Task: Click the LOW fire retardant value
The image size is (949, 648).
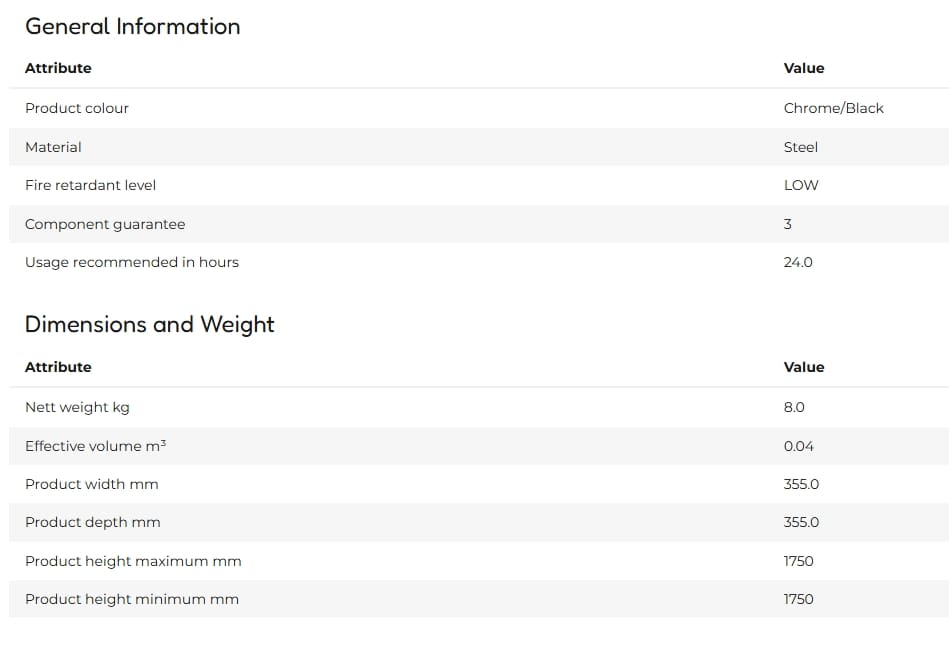Action: tap(801, 185)
